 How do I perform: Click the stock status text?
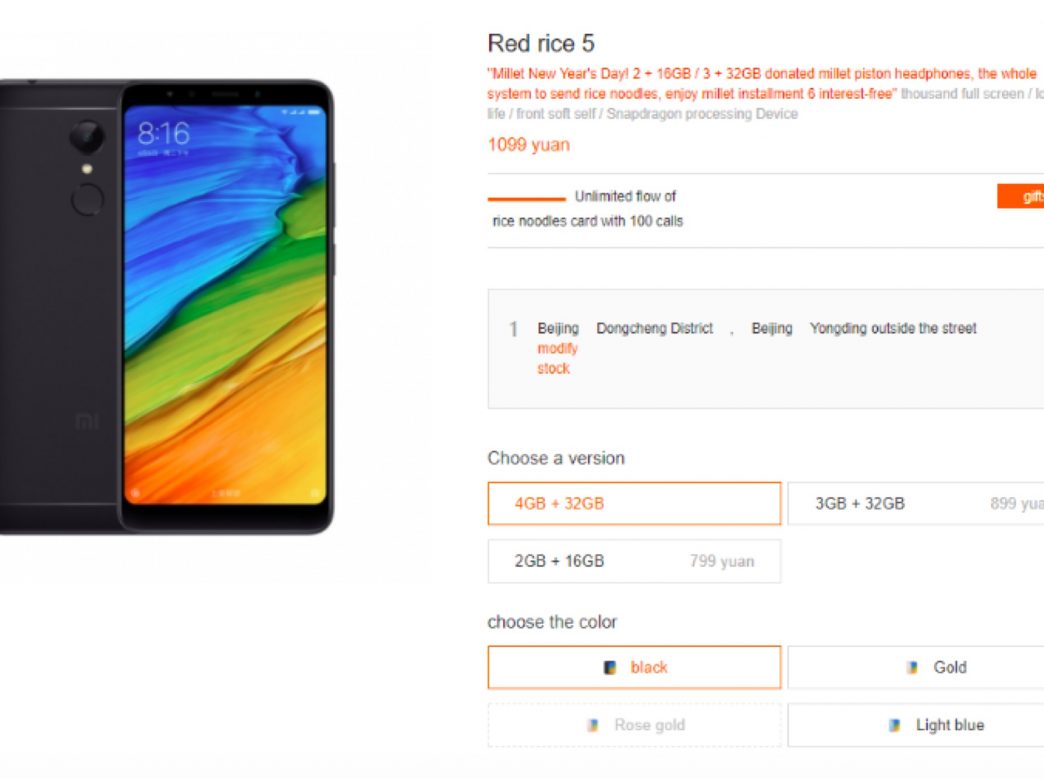[553, 368]
